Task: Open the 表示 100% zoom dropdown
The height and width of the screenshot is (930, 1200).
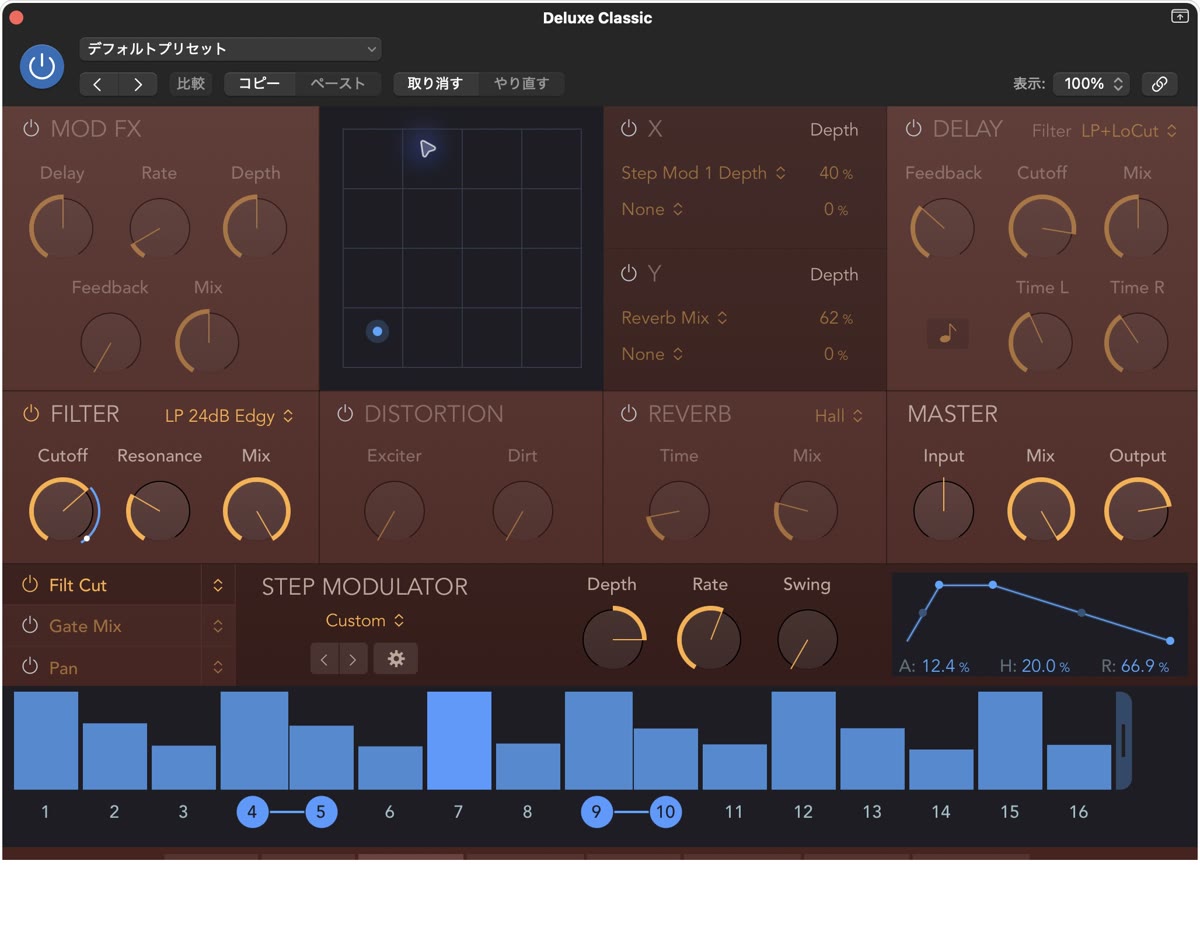Action: (x=1090, y=84)
